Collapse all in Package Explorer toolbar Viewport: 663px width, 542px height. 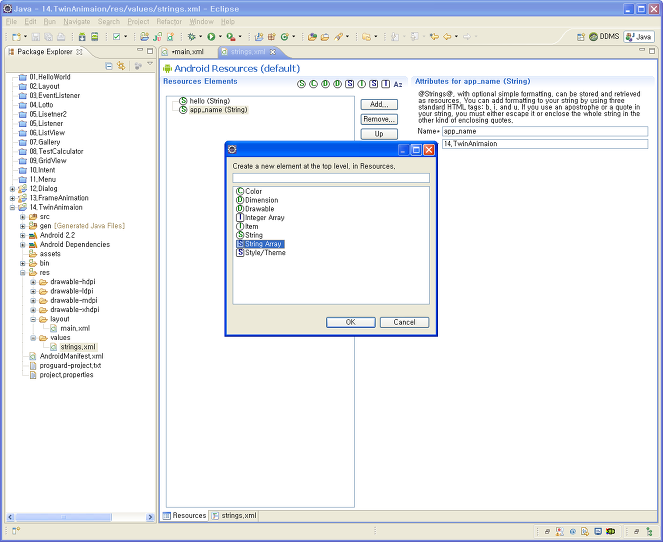pyautogui.click(x=109, y=66)
